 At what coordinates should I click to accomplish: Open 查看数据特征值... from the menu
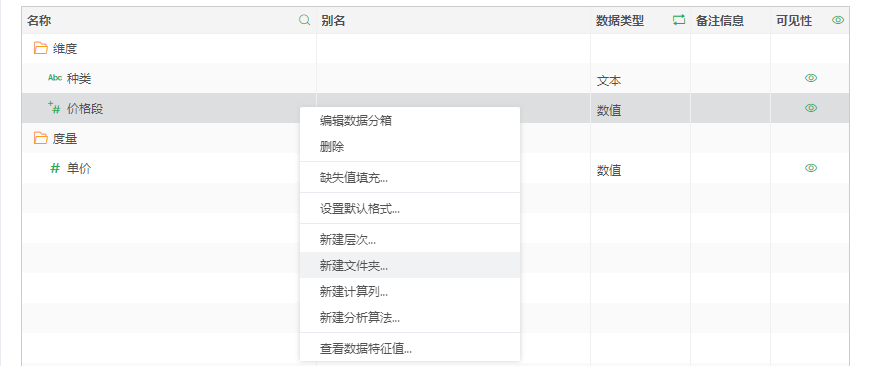tap(410, 349)
